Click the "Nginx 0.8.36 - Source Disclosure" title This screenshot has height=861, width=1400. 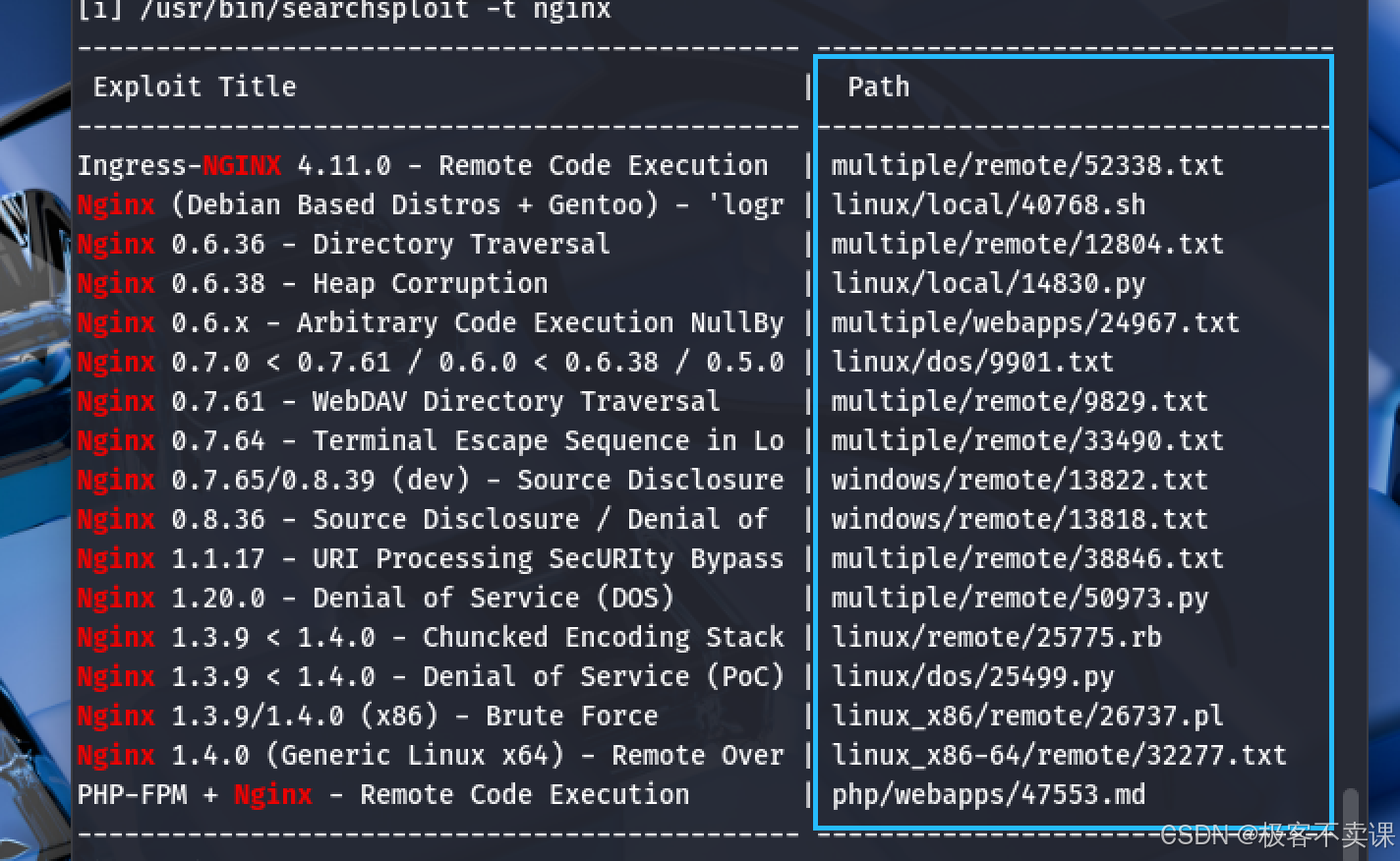423,519
